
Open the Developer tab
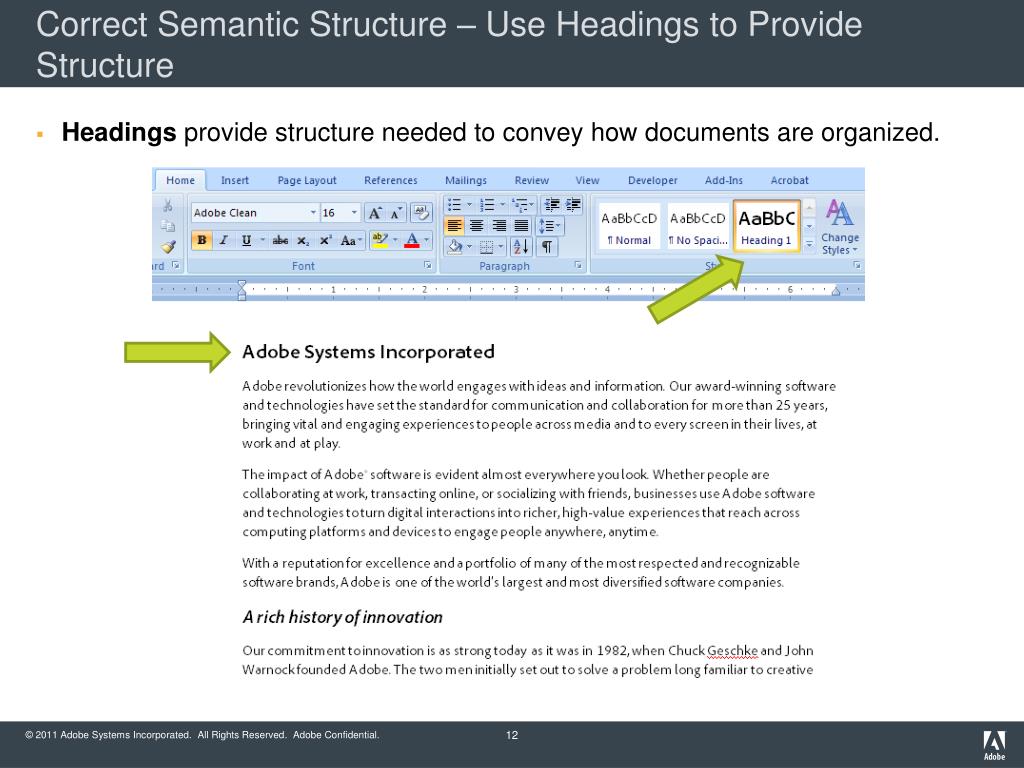click(652, 180)
